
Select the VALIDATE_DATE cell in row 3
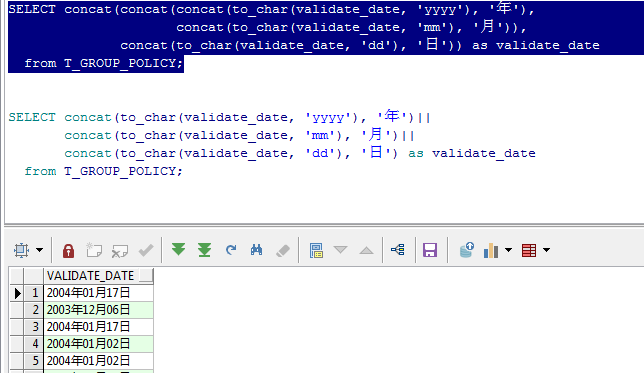pyautogui.click(x=99, y=327)
